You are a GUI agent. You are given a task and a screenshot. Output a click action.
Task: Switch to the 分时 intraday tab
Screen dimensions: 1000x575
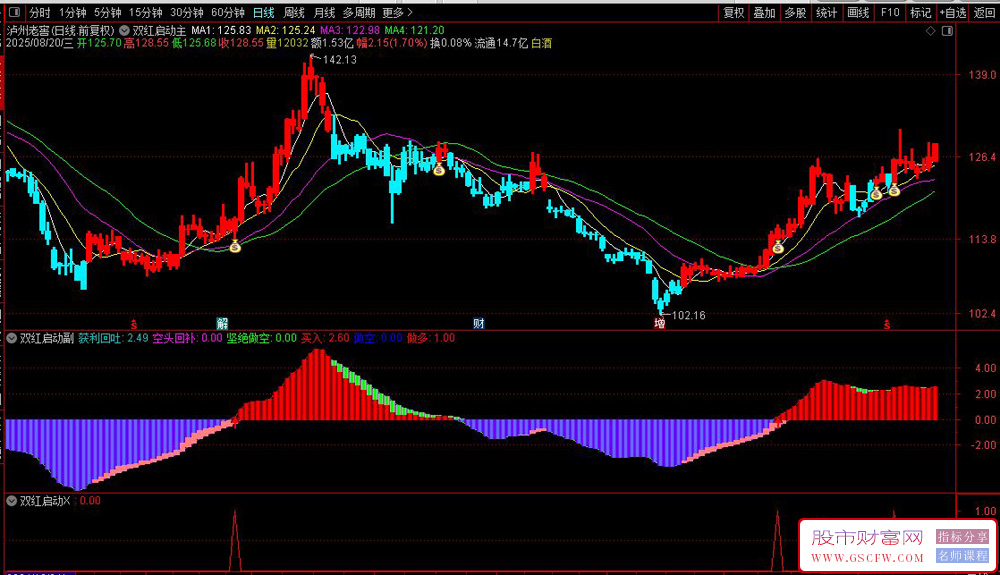pos(40,13)
